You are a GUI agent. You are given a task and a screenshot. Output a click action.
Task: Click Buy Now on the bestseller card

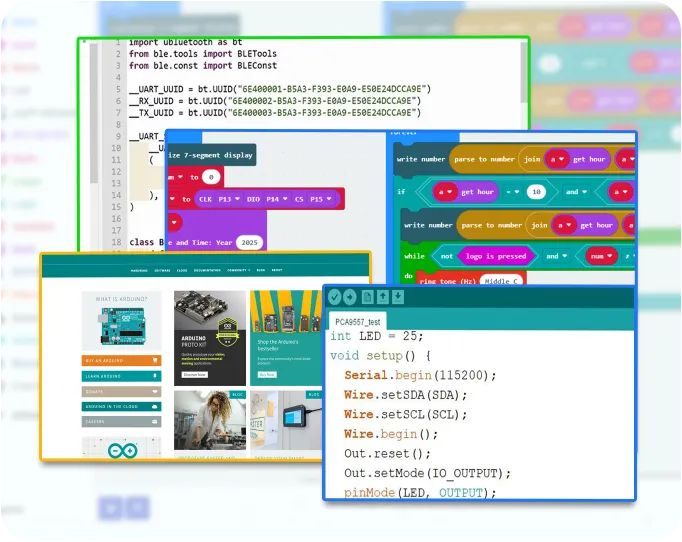point(267,375)
